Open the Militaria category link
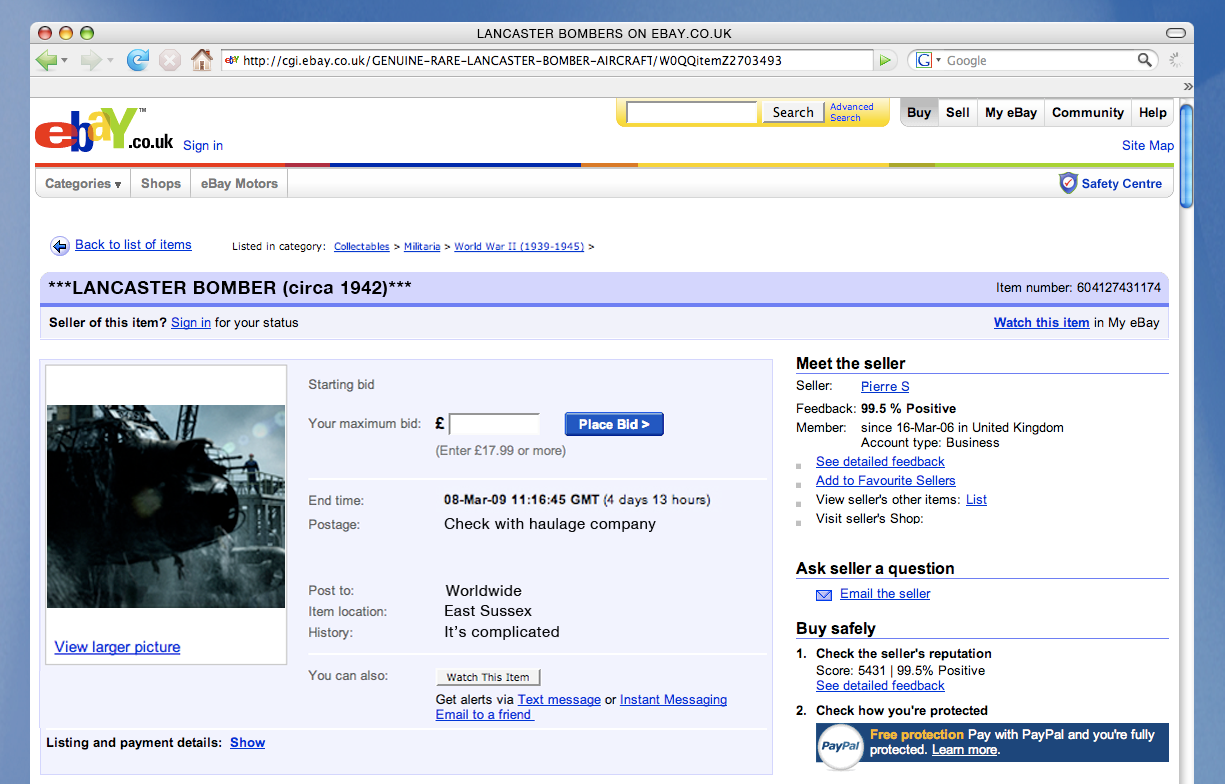The image size is (1225, 784). coord(422,247)
